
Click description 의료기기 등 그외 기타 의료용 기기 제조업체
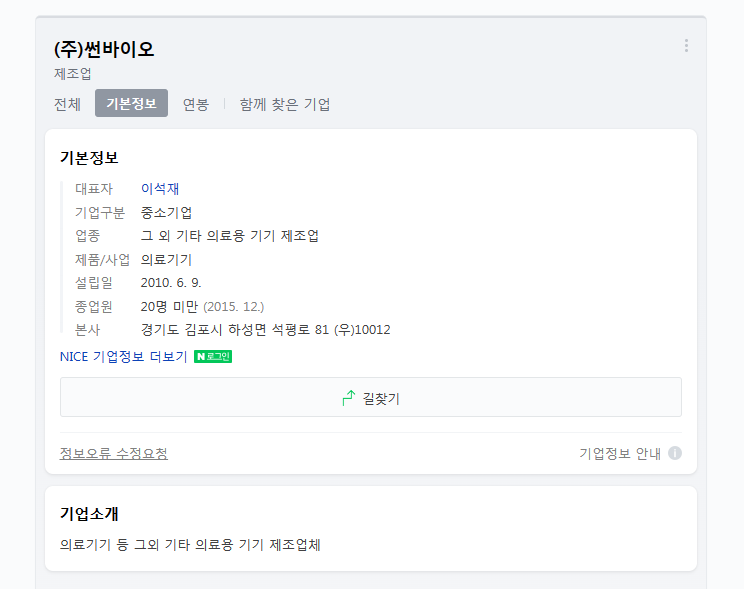click(190, 544)
